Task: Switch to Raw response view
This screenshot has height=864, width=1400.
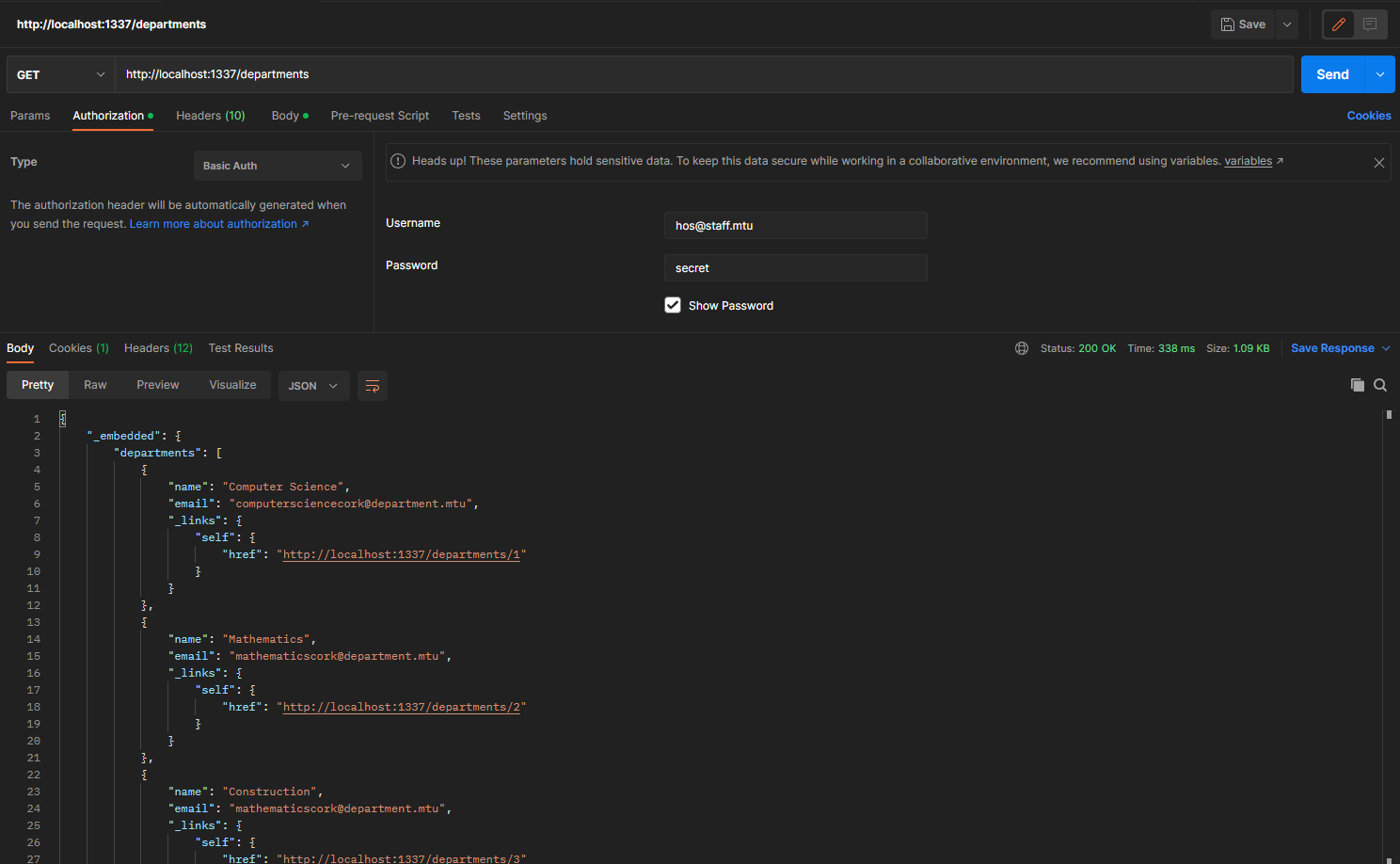Action: click(95, 385)
